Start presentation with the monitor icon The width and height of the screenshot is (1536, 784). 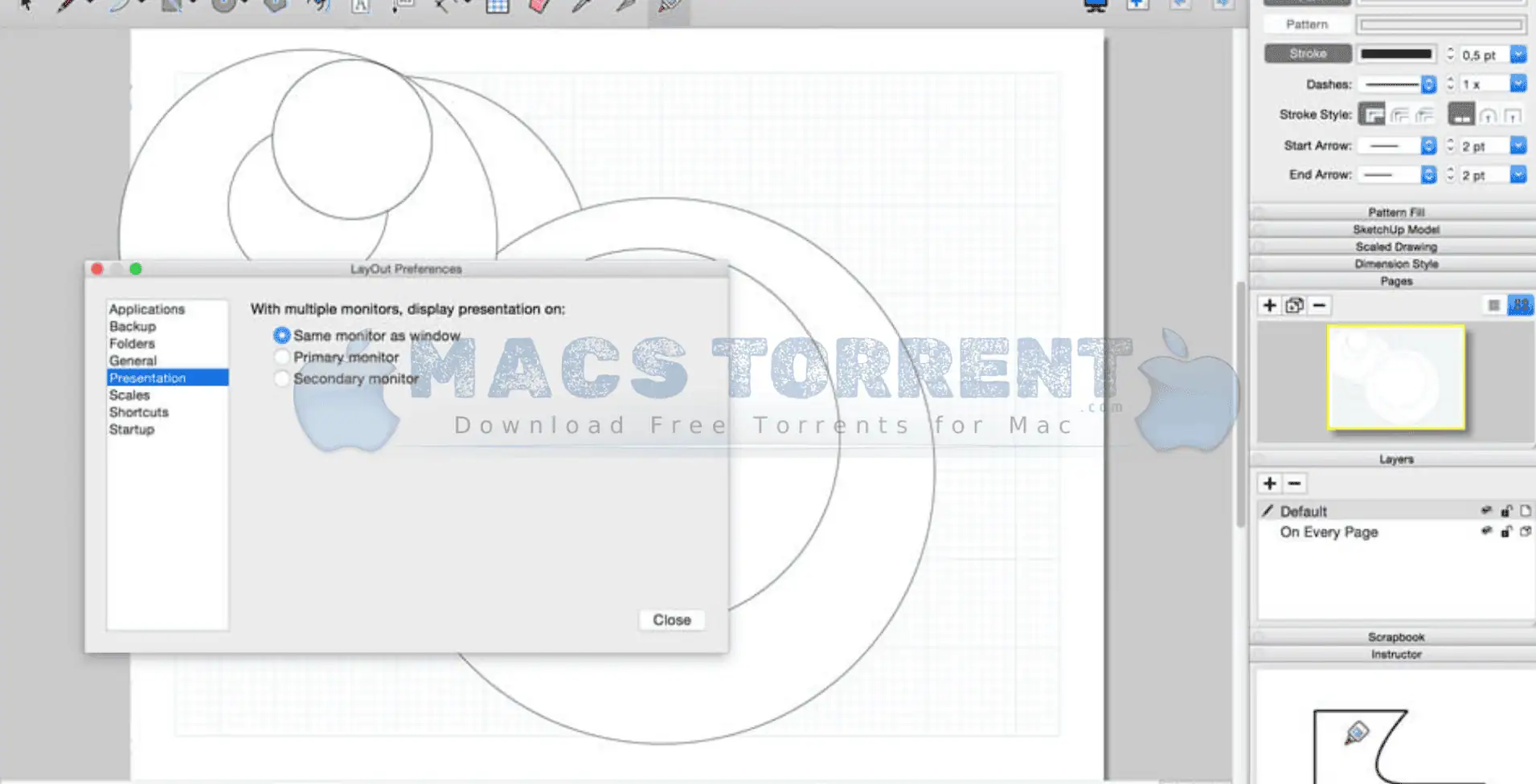[x=1096, y=6]
